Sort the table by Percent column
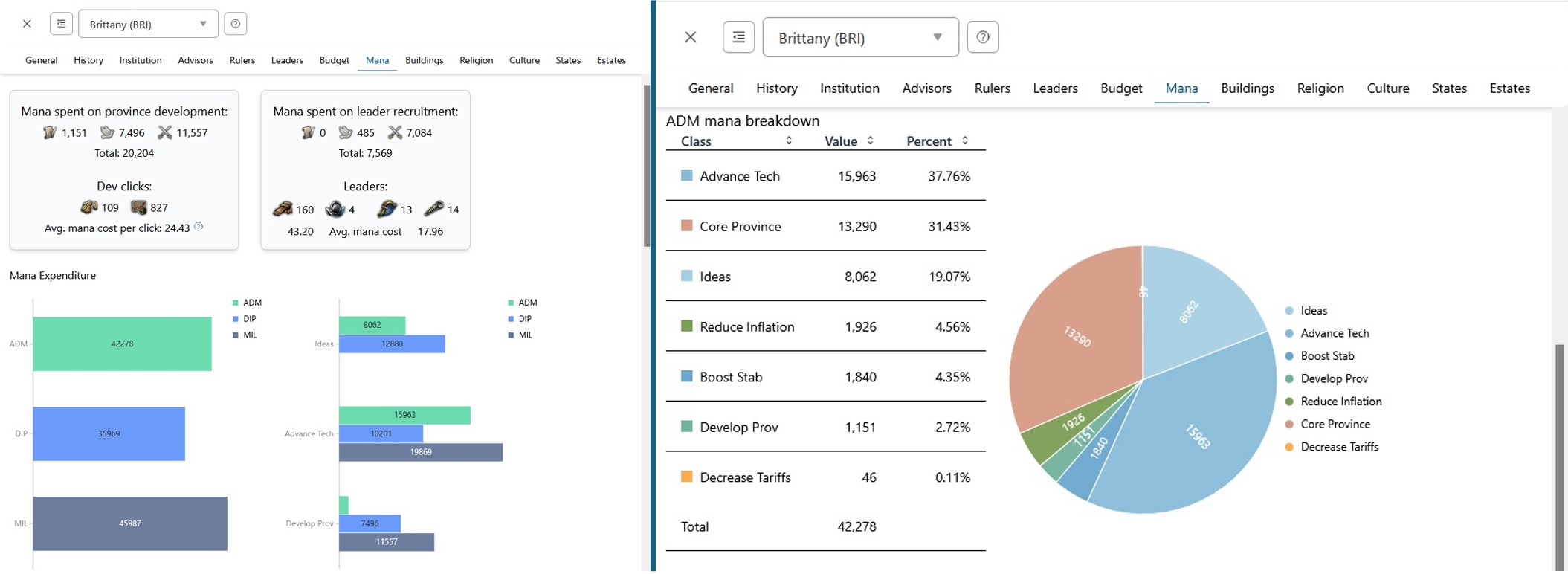The height and width of the screenshot is (574, 1568). point(937,141)
